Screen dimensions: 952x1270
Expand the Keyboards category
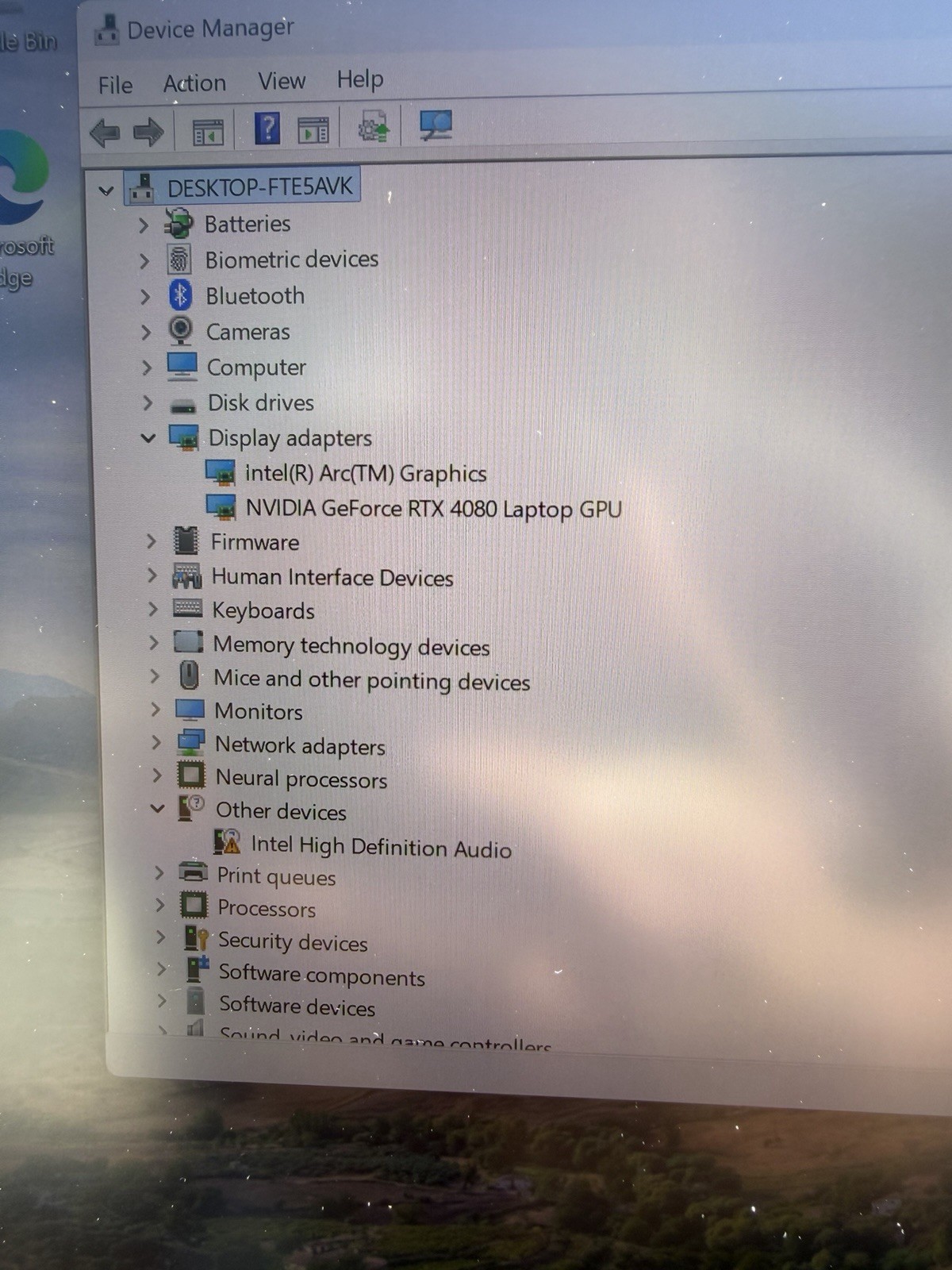click(152, 610)
